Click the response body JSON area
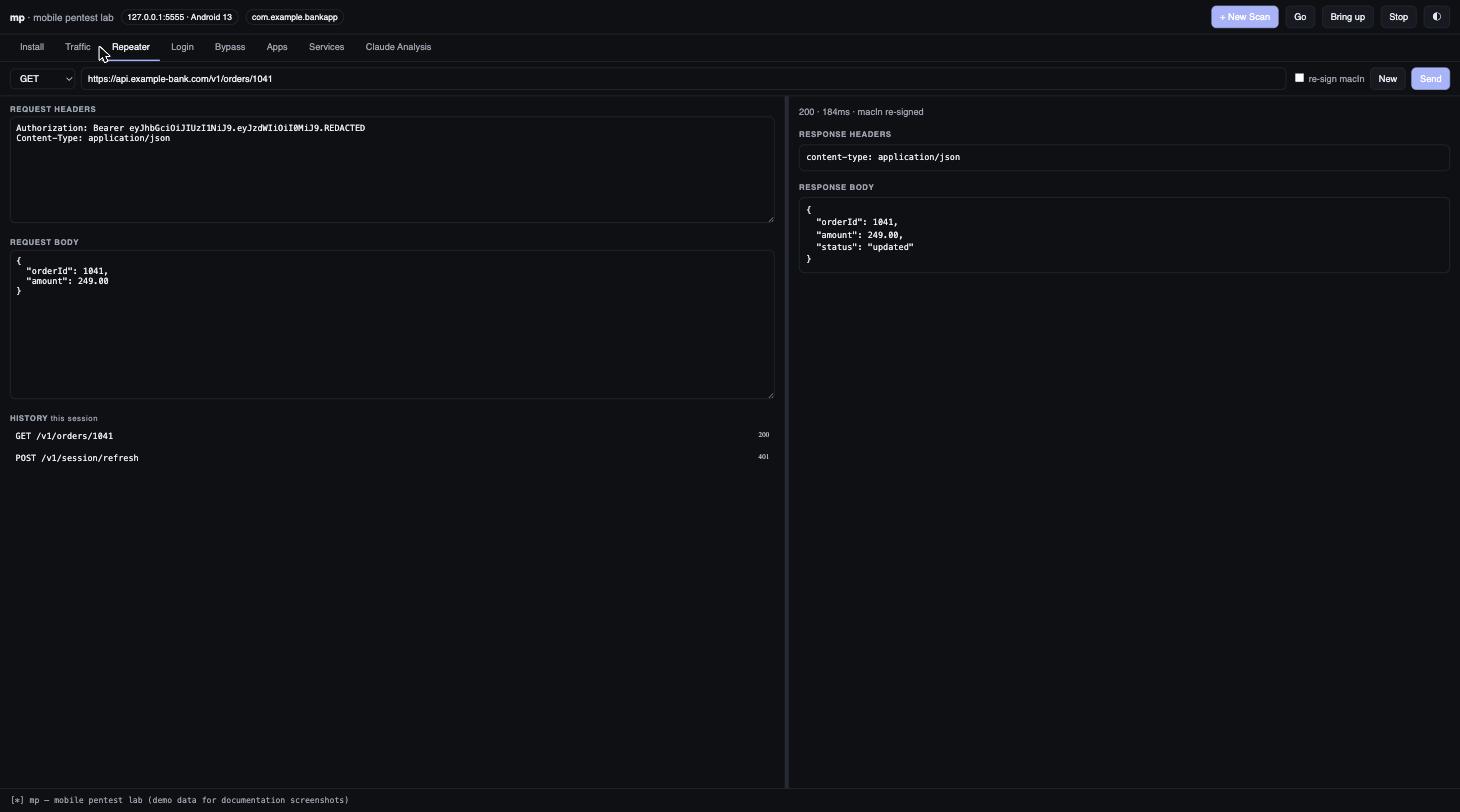Viewport: 1460px width, 812px height. [x=1124, y=235]
